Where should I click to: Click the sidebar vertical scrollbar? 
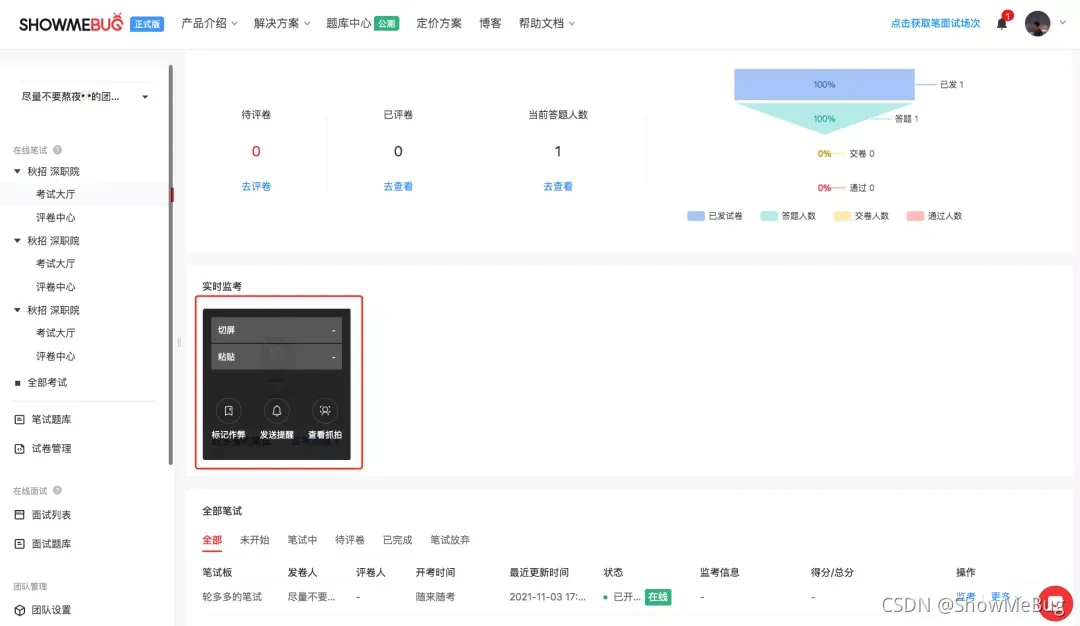point(171,265)
